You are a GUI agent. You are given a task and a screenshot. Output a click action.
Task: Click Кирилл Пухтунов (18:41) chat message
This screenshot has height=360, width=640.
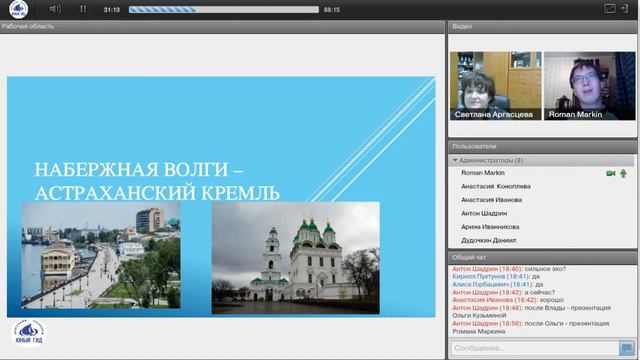(496, 277)
